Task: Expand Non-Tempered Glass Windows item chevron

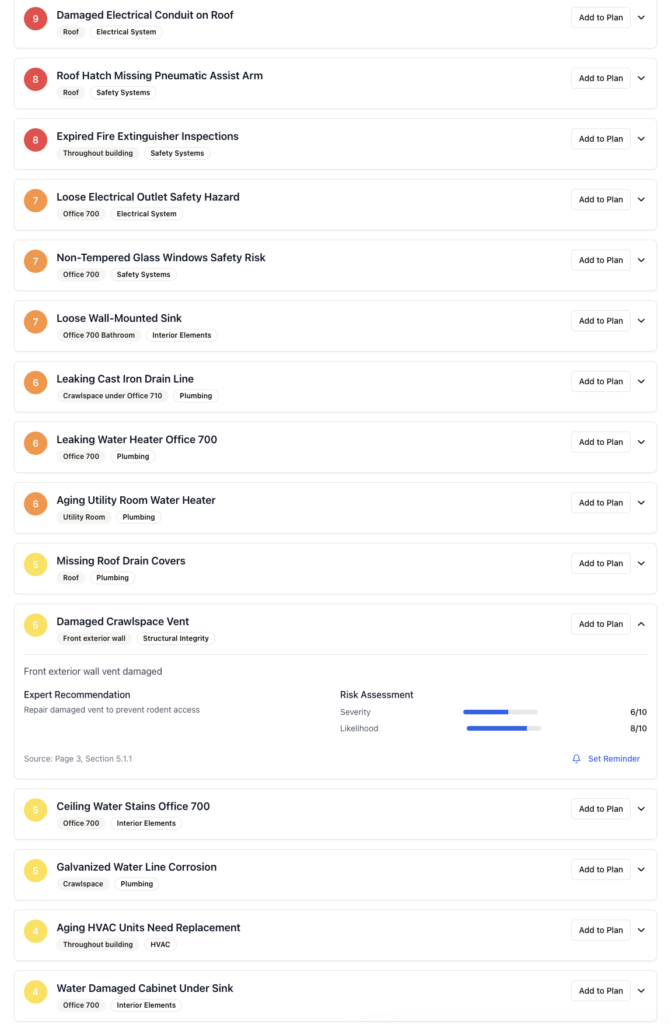Action: (x=641, y=260)
